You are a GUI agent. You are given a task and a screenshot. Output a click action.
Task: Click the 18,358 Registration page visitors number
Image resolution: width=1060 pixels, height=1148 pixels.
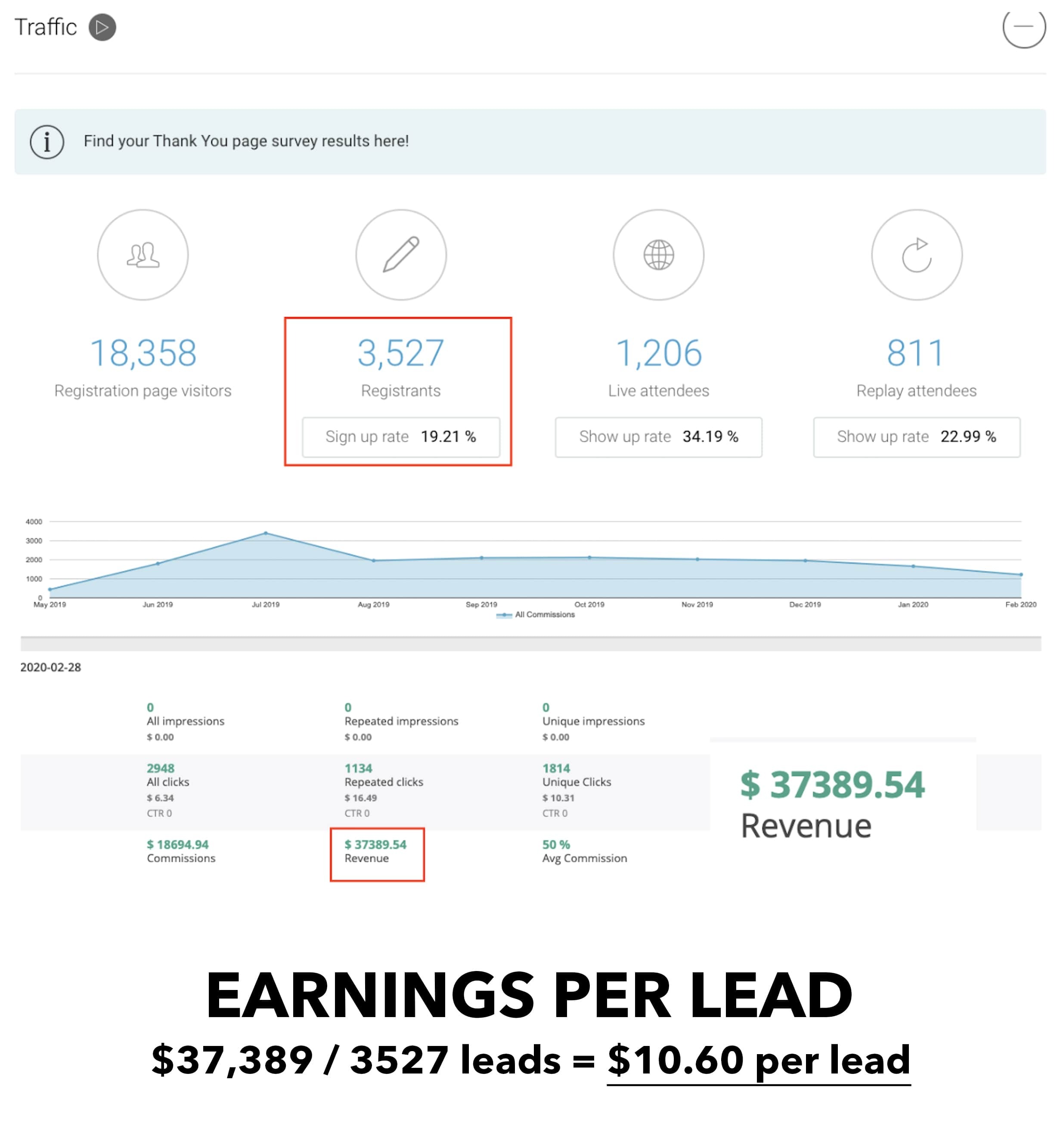point(143,353)
